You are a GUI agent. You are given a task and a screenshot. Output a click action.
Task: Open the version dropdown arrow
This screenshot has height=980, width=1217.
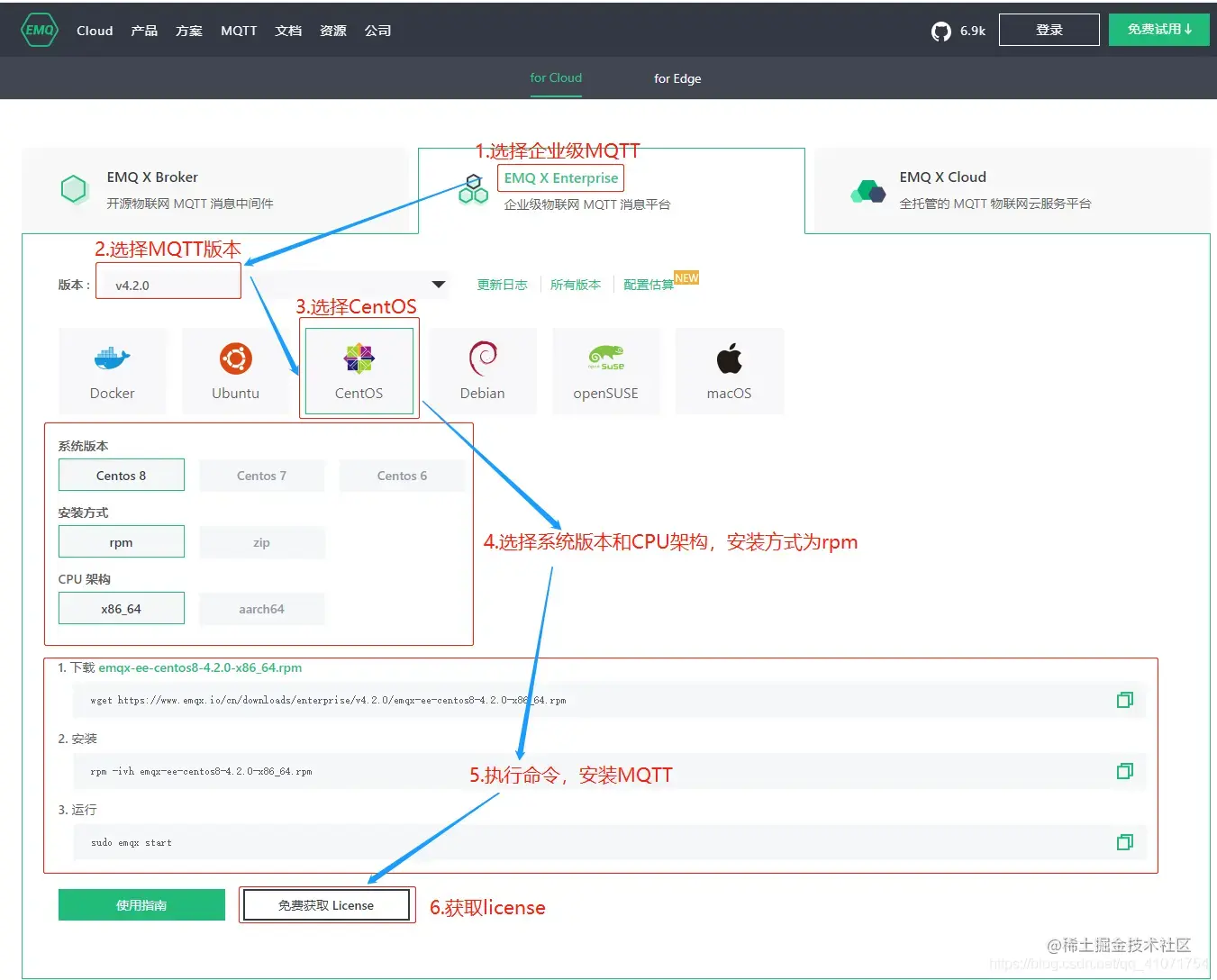pos(439,285)
